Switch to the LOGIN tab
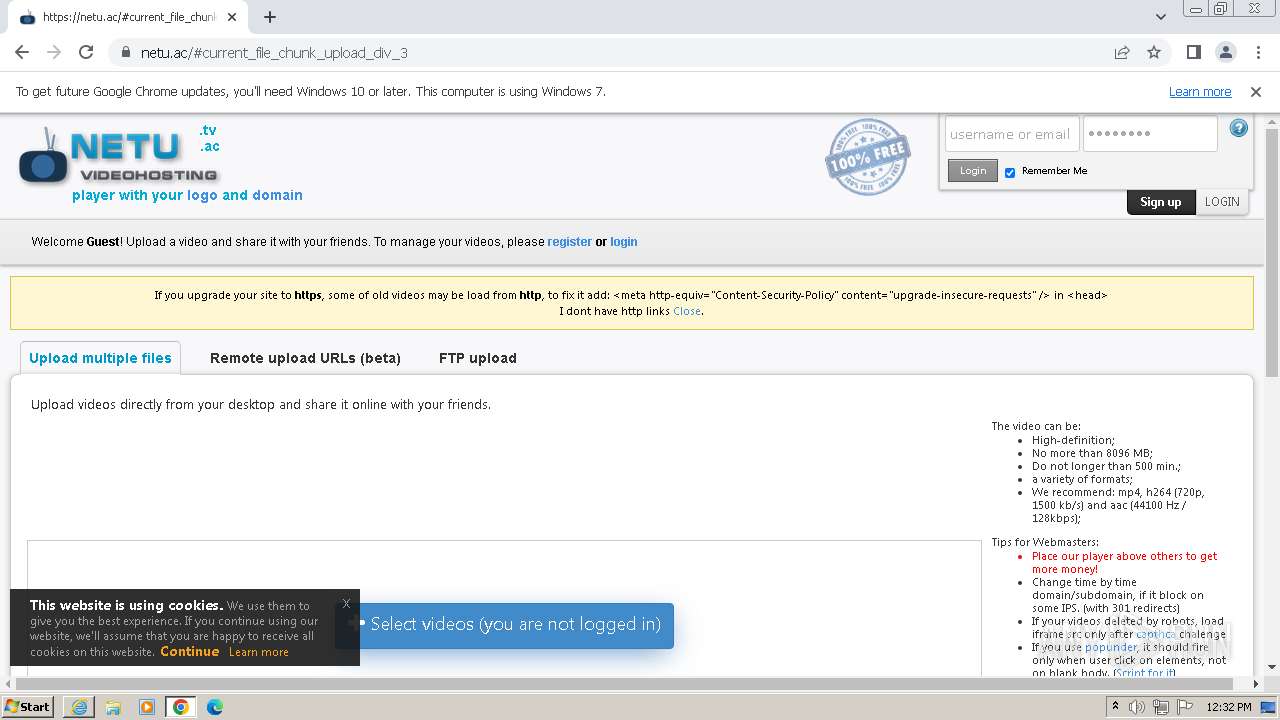Image resolution: width=1280 pixels, height=720 pixels. (x=1222, y=202)
